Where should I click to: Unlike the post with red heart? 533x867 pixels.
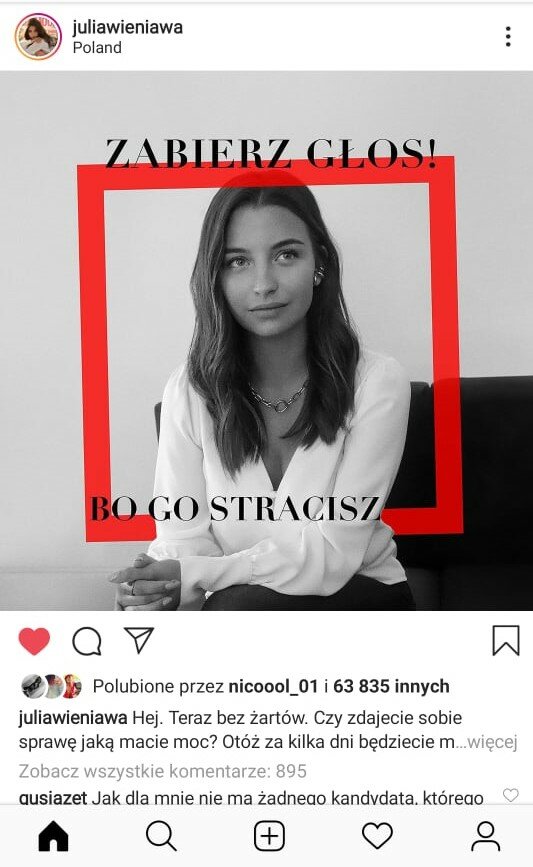(x=34, y=641)
